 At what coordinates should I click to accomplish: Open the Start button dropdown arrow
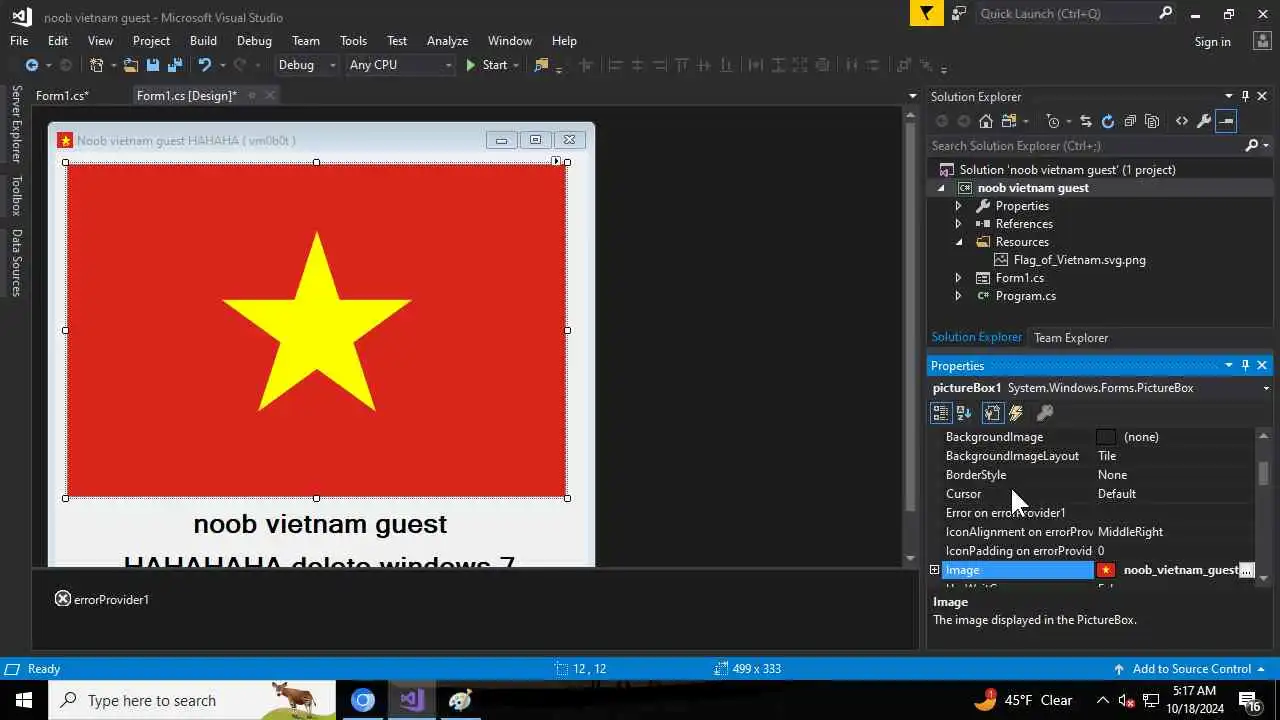click(x=516, y=65)
